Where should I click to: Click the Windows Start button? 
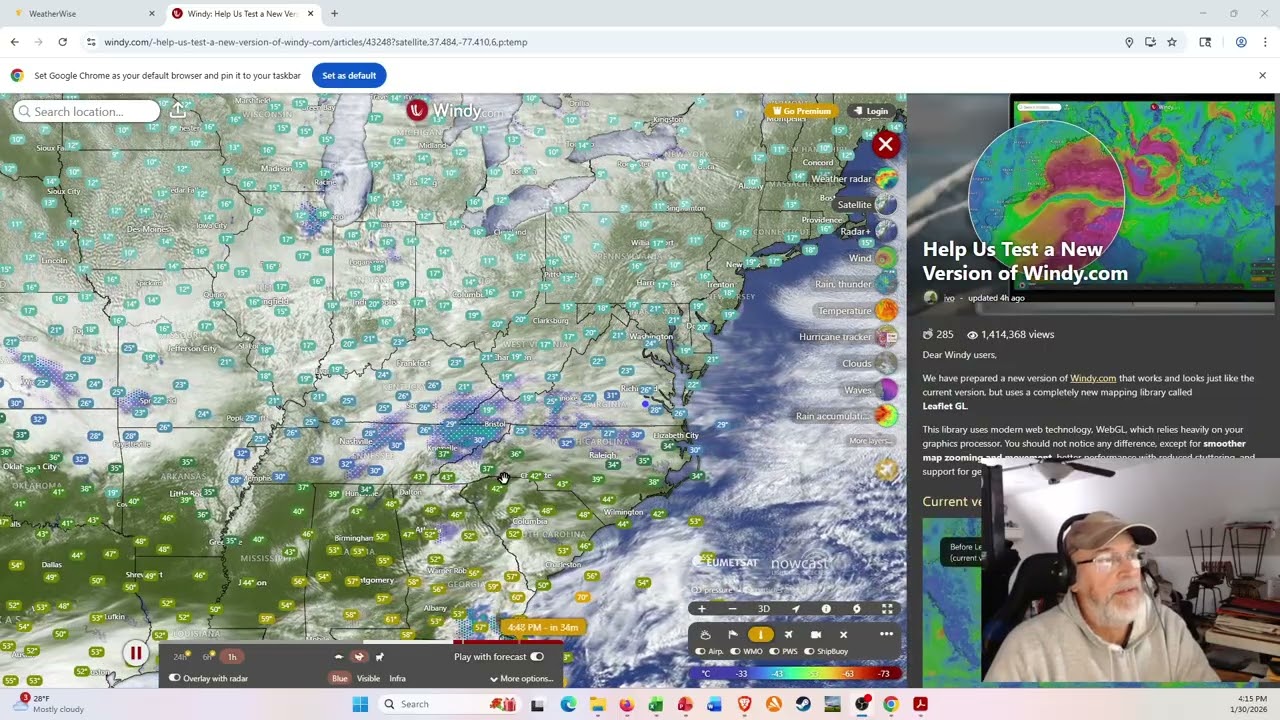360,704
